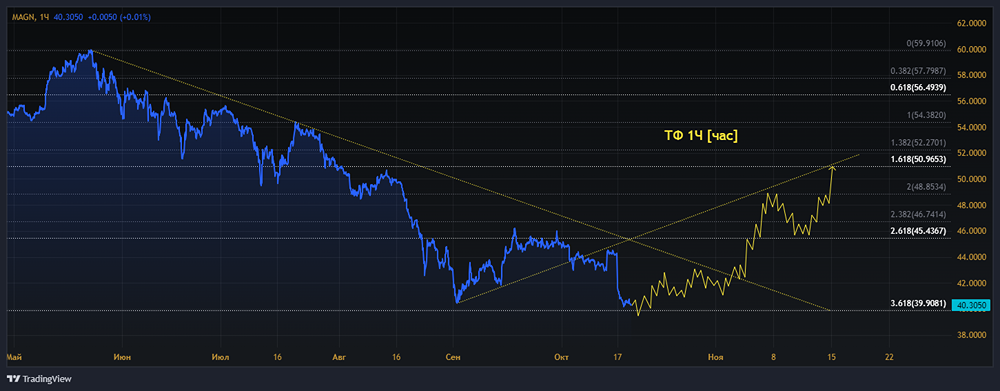The image size is (1000, 391).
Task: Click the 1Ч timeframe label in chart header
Action: (44, 17)
